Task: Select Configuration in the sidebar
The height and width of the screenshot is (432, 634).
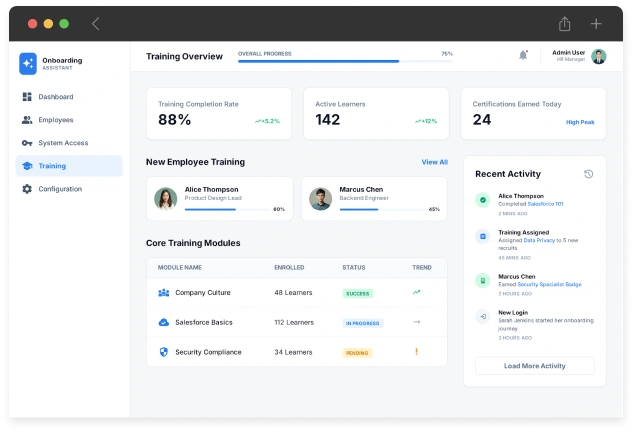Action: click(x=59, y=189)
